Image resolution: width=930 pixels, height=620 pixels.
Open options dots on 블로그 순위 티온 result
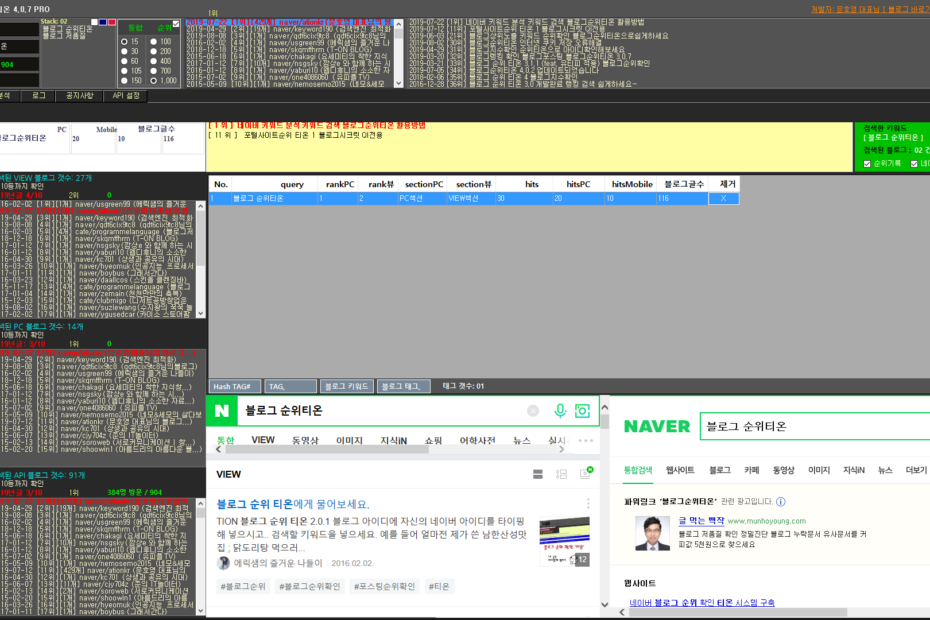point(588,504)
